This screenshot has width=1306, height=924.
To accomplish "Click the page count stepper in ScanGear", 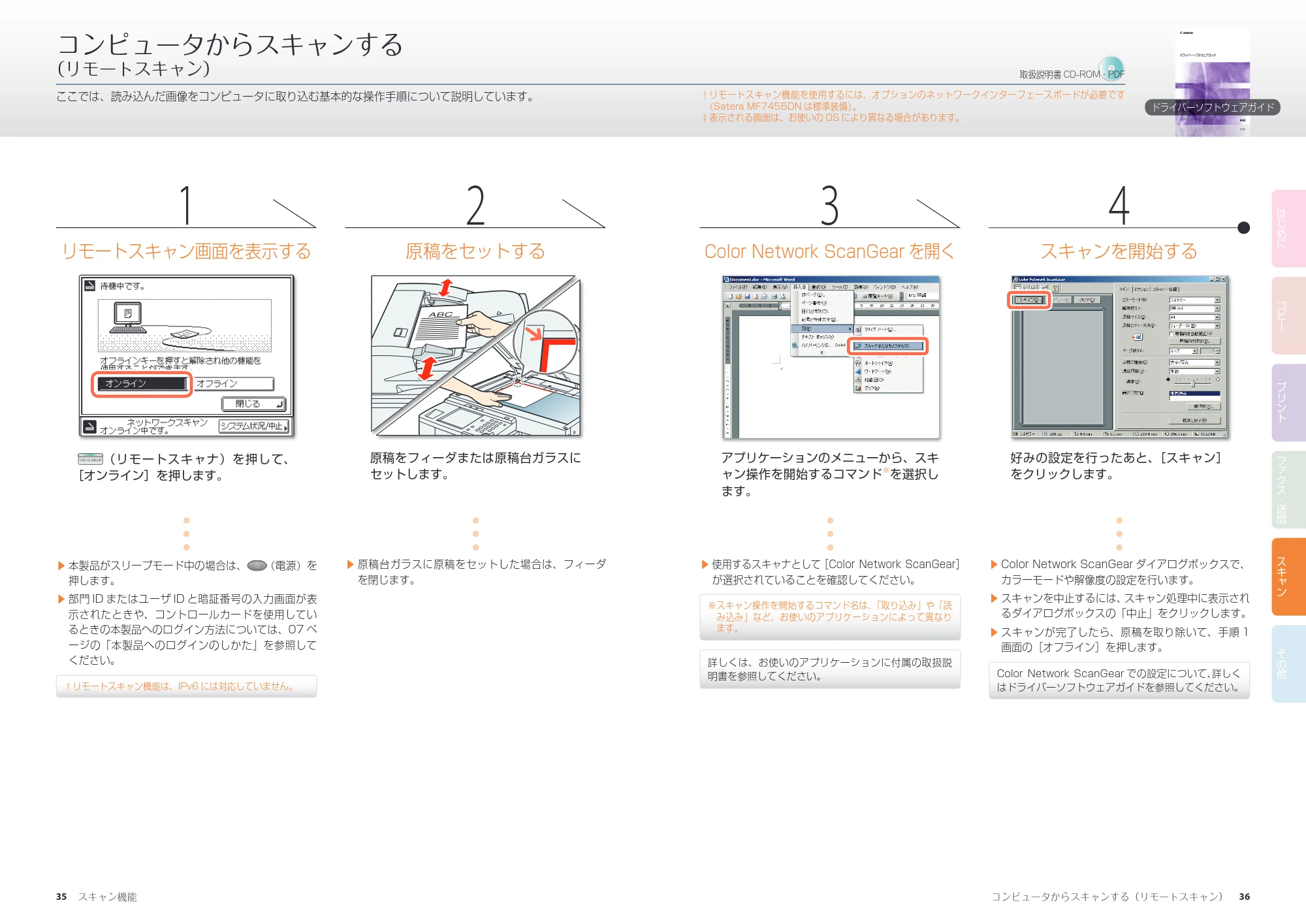I will pyautogui.click(x=1217, y=351).
